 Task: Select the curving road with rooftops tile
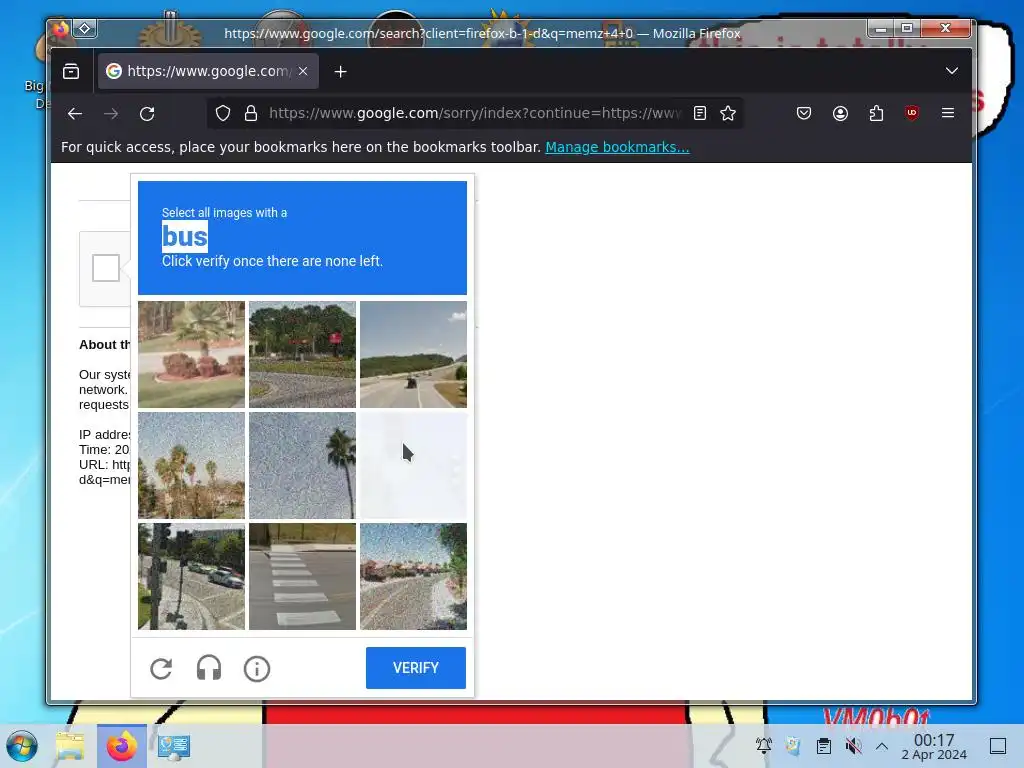click(413, 576)
